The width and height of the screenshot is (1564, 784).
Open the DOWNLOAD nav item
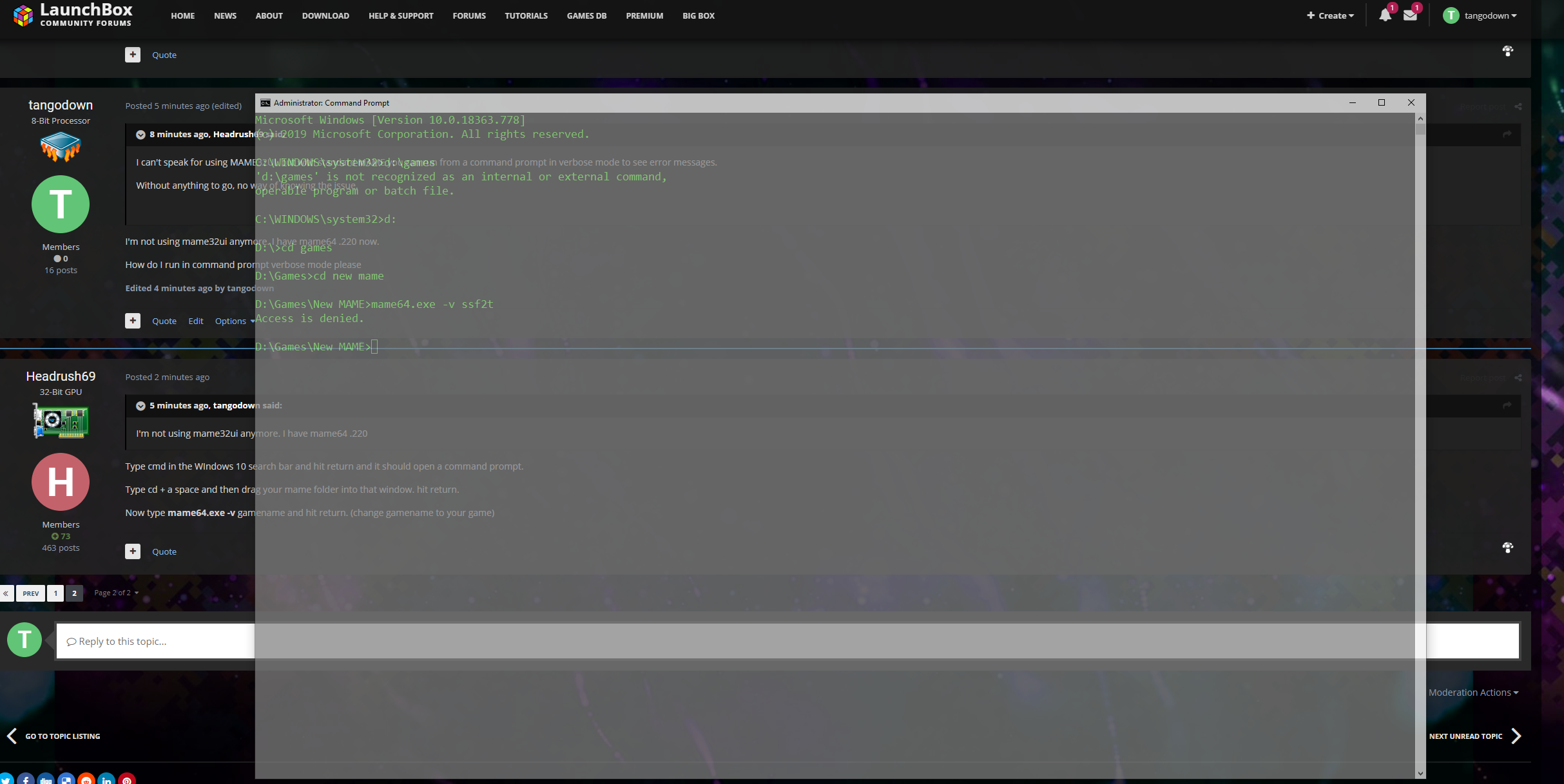tap(325, 15)
